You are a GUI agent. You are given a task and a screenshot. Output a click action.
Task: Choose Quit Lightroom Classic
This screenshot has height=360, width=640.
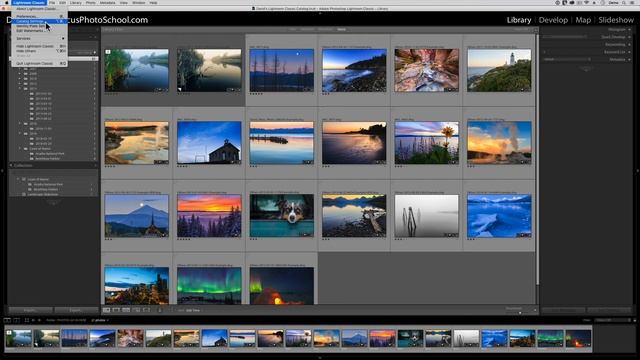(x=39, y=64)
